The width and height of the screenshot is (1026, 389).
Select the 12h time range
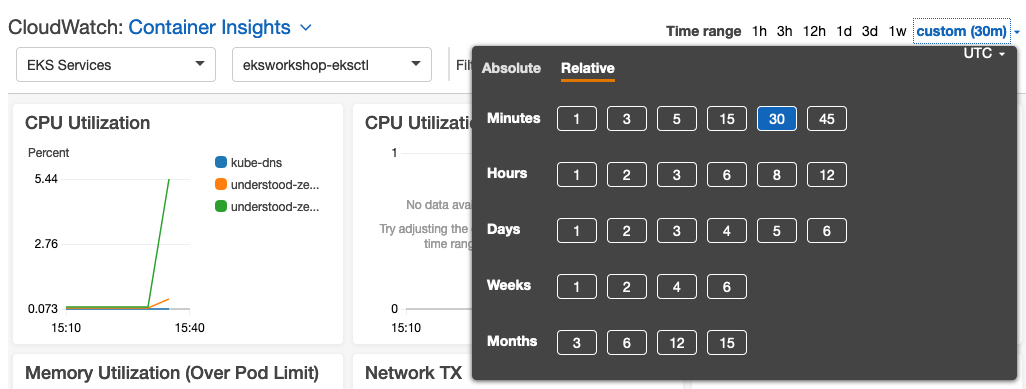tap(814, 31)
